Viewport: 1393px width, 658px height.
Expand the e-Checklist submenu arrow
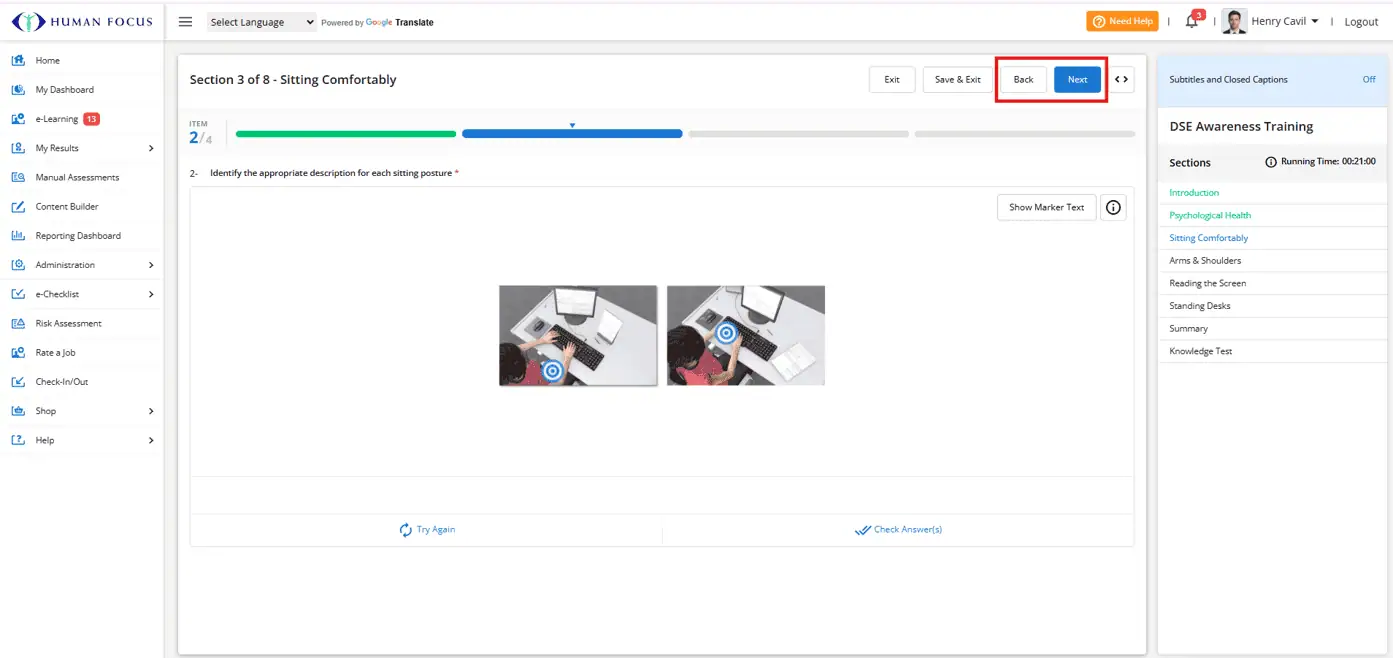151,294
